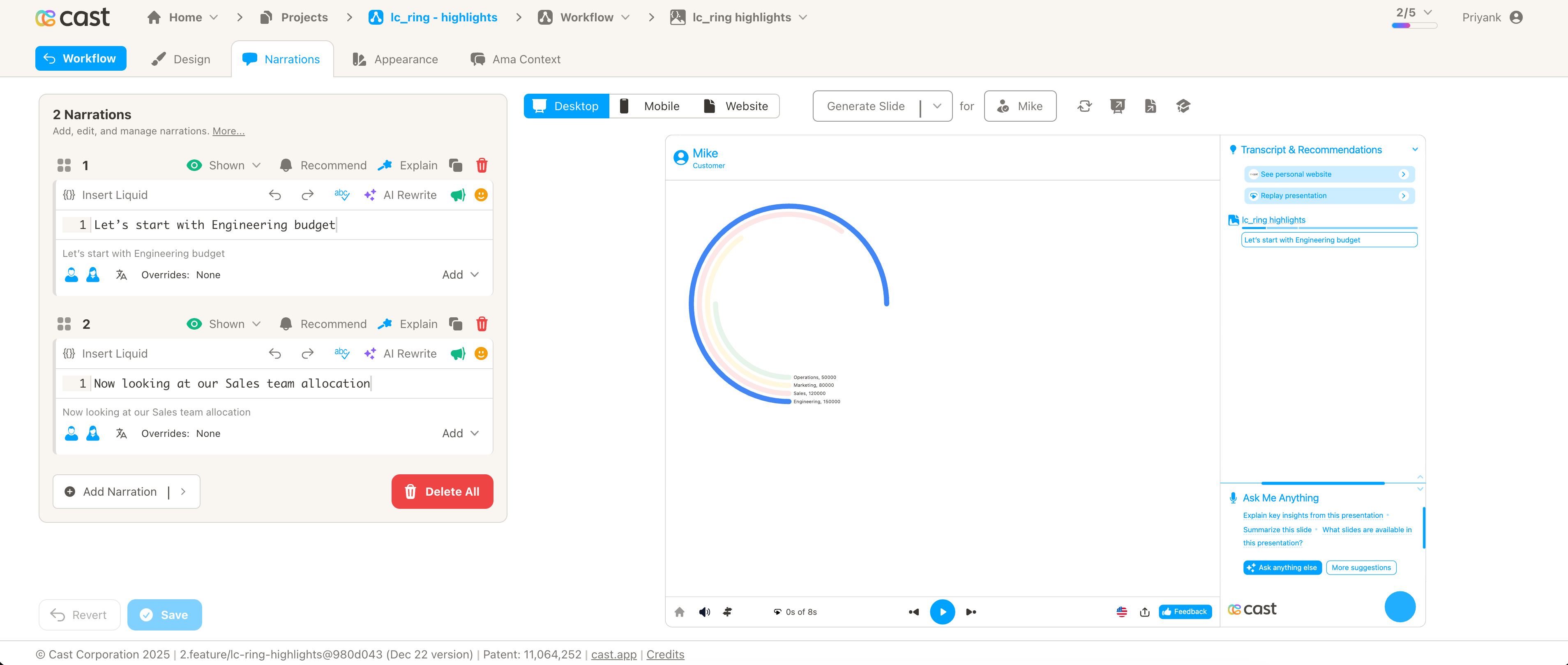Click the Delete All button
Viewport: 1568px width, 665px height.
(x=442, y=492)
